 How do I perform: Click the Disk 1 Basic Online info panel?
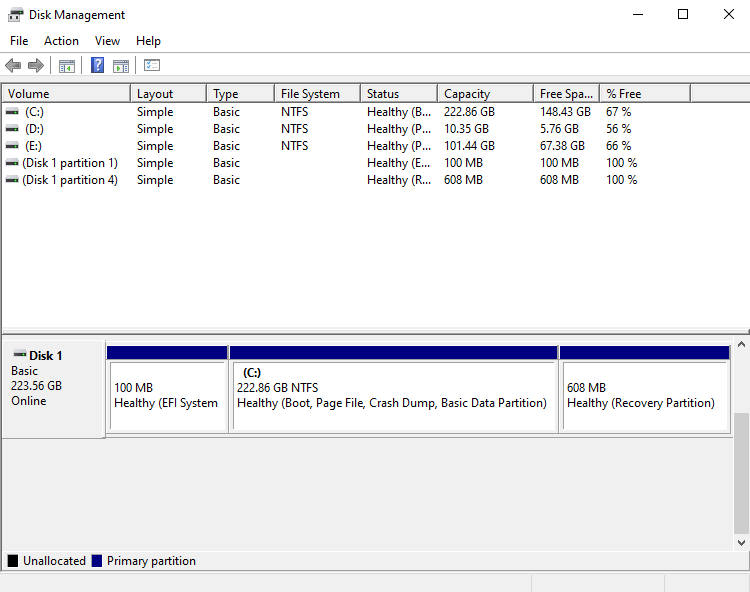click(54, 389)
